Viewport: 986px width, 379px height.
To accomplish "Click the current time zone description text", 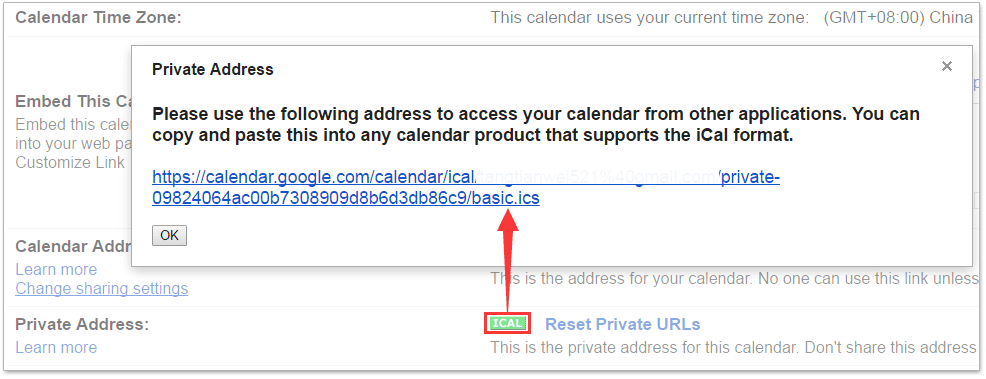I will tap(650, 18).
